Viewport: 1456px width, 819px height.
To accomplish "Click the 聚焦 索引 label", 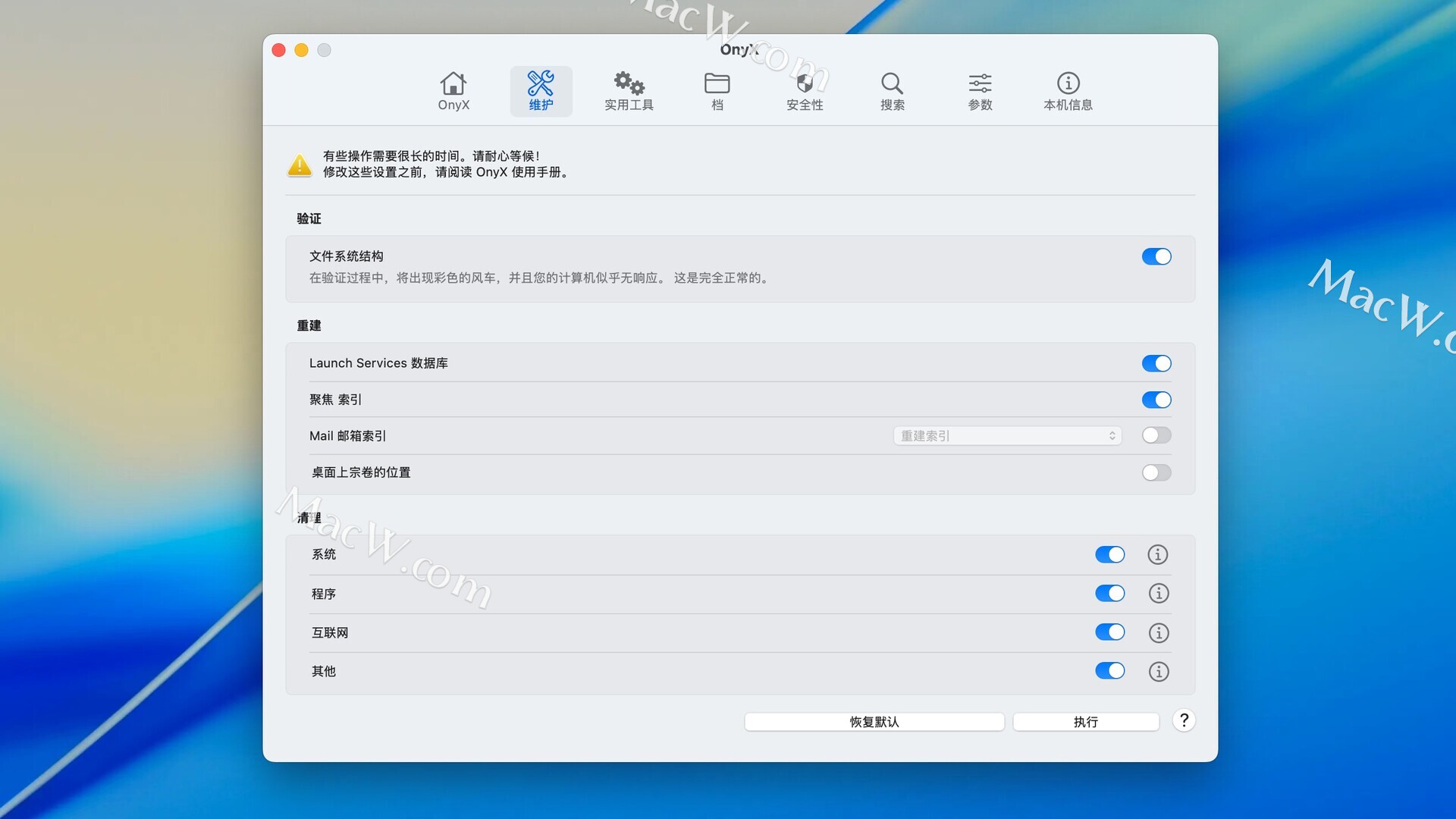I will coord(335,400).
